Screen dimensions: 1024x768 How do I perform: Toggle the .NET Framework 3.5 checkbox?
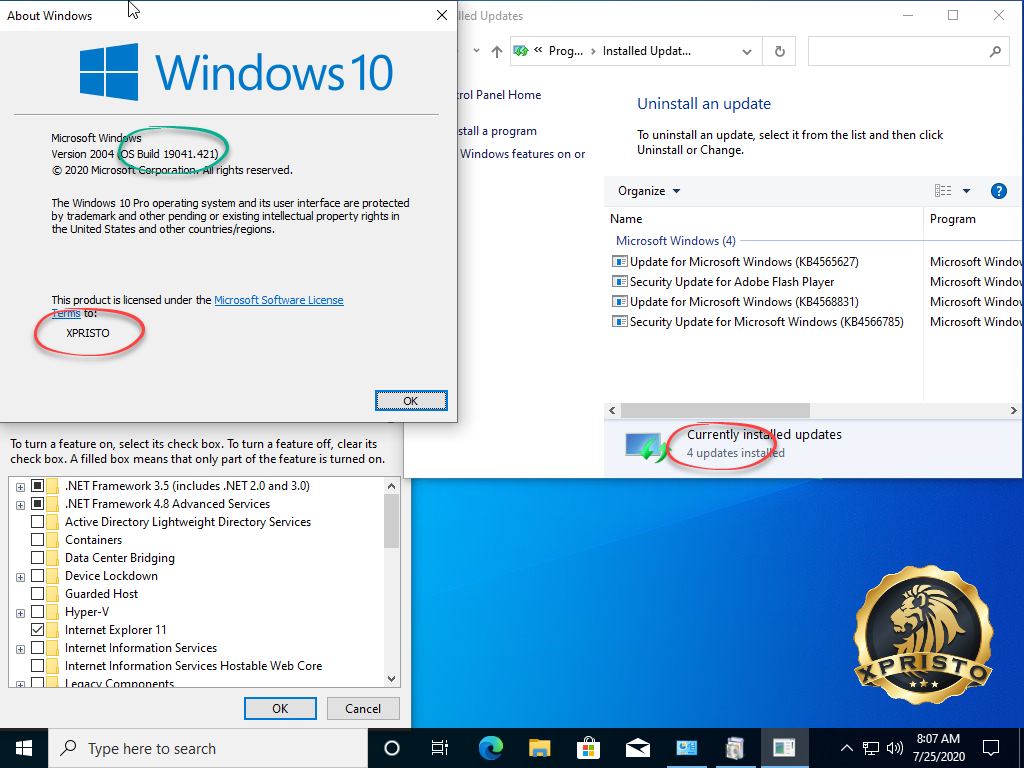37,486
